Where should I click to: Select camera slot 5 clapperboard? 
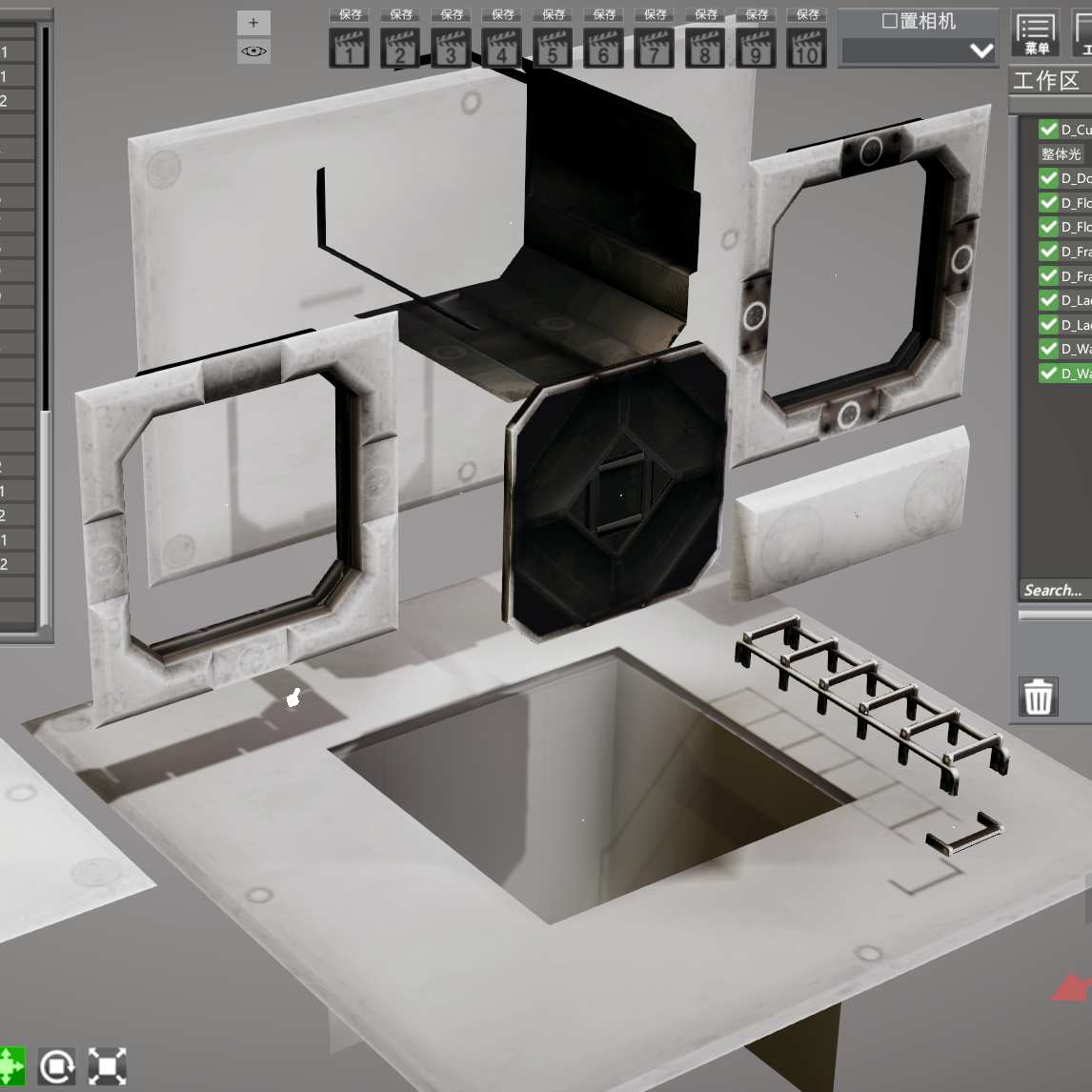click(x=553, y=48)
